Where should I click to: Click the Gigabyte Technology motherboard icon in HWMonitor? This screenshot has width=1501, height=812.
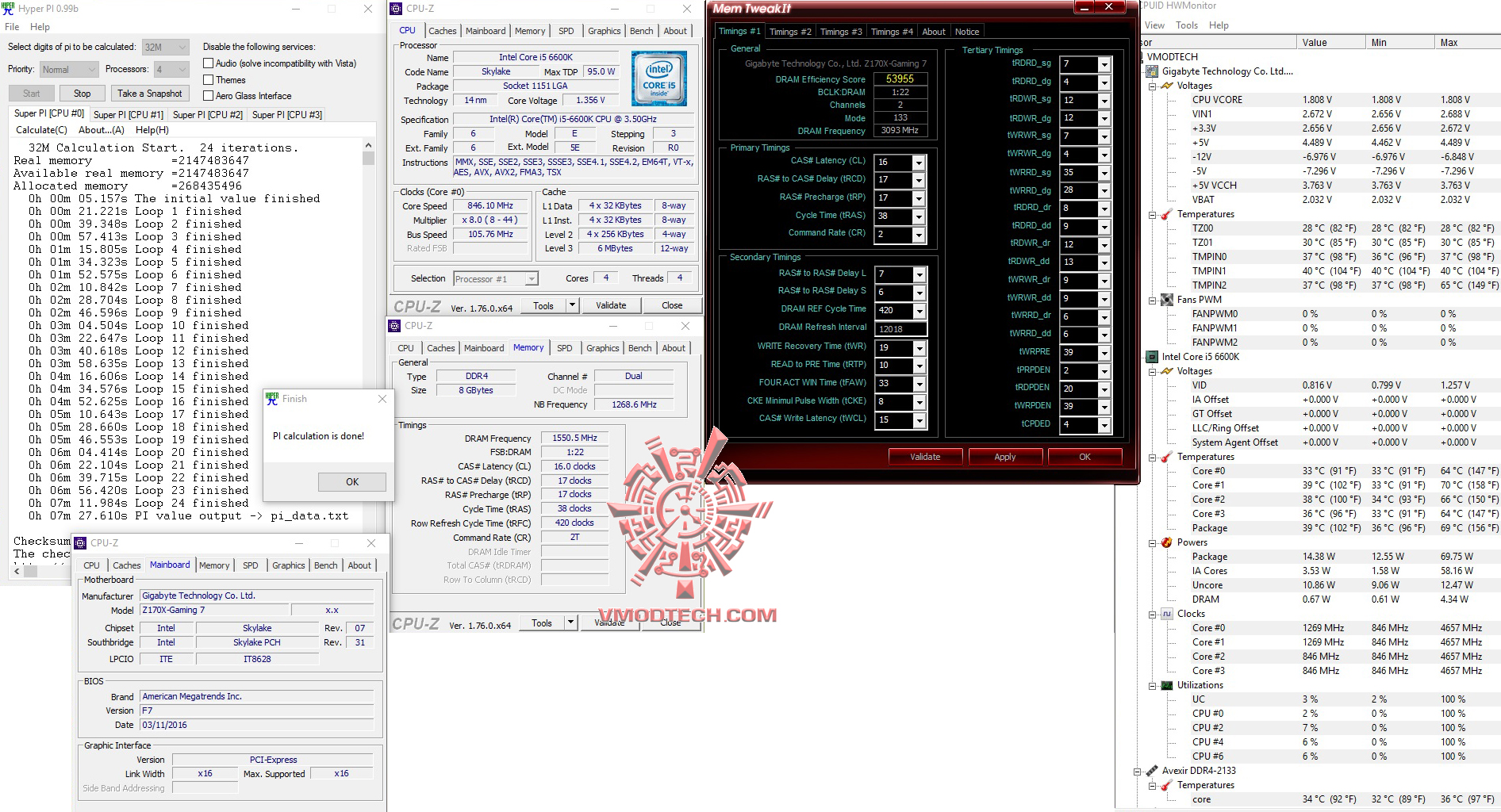[1153, 71]
